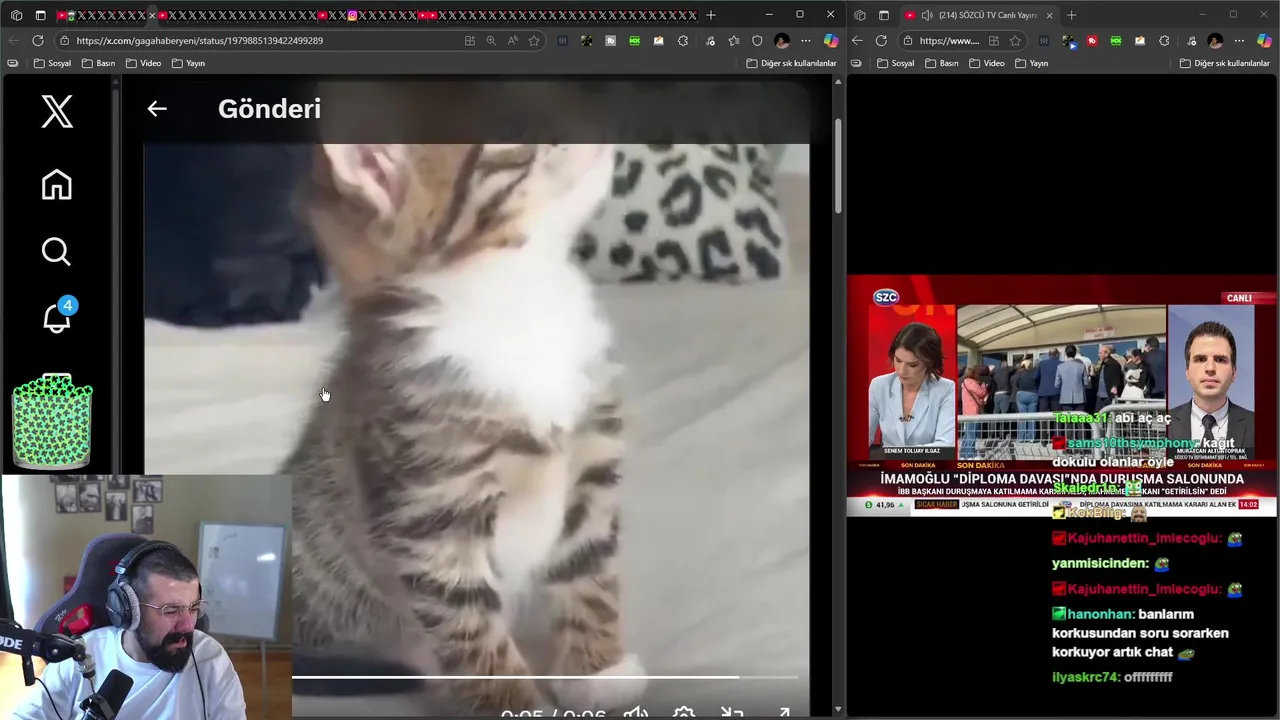1280x720 pixels.
Task: Switch to the SÖZCÜ TV Canlı Yayın tab
Action: (x=978, y=15)
